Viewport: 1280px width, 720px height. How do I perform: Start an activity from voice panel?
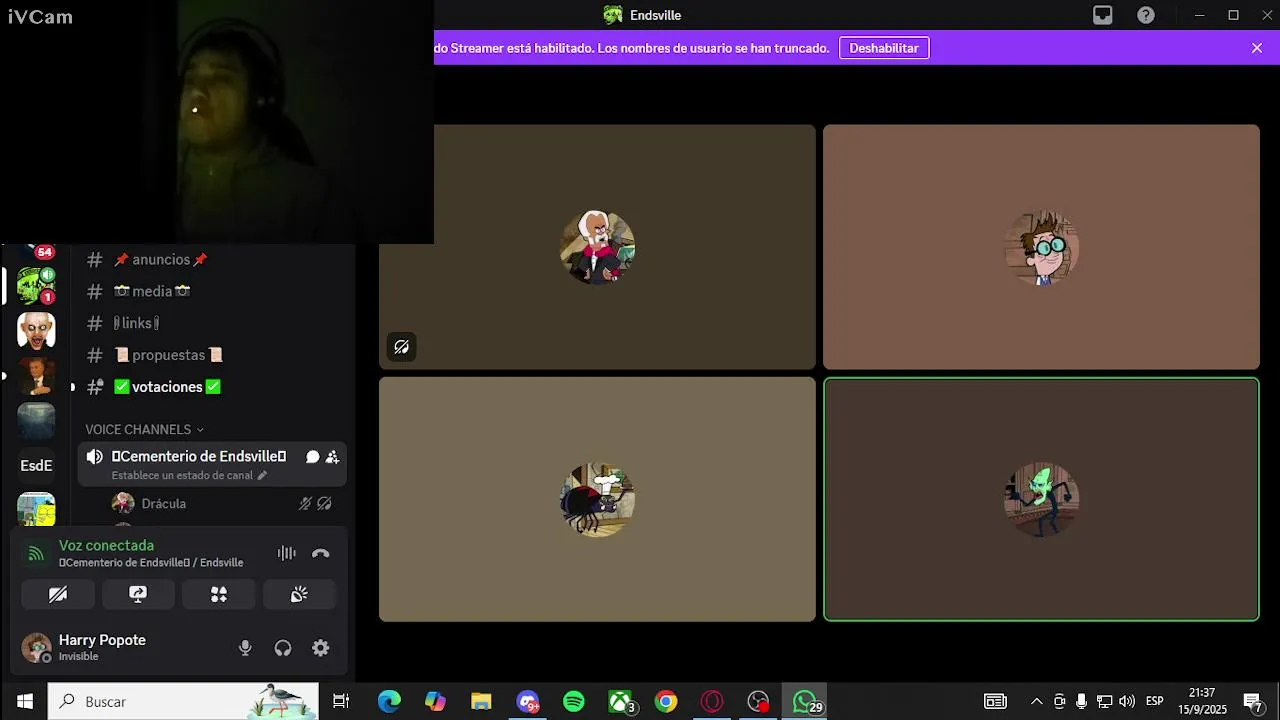point(219,594)
